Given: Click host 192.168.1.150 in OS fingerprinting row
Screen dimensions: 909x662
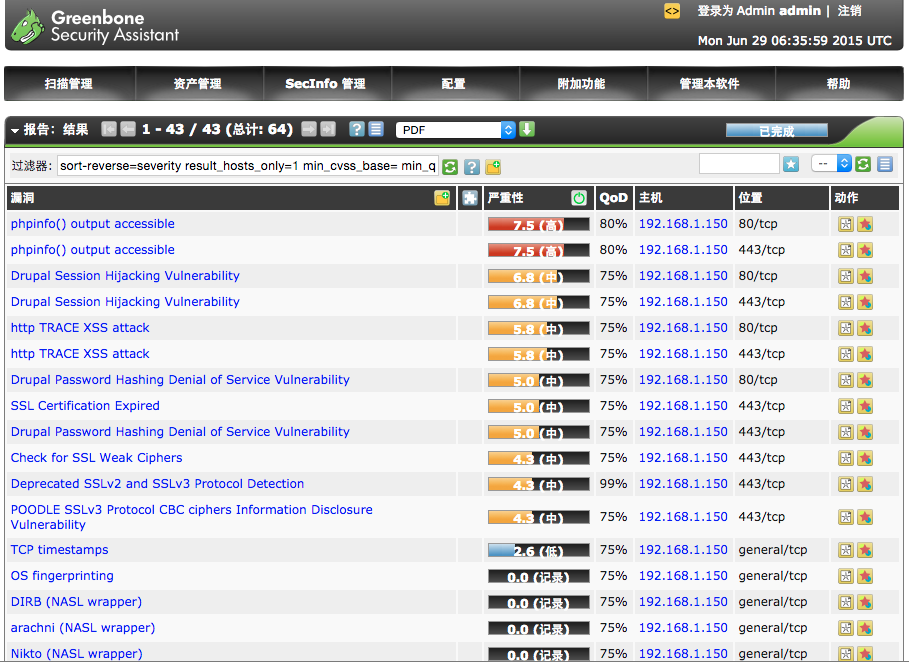Looking at the screenshot, I should click(683, 576).
